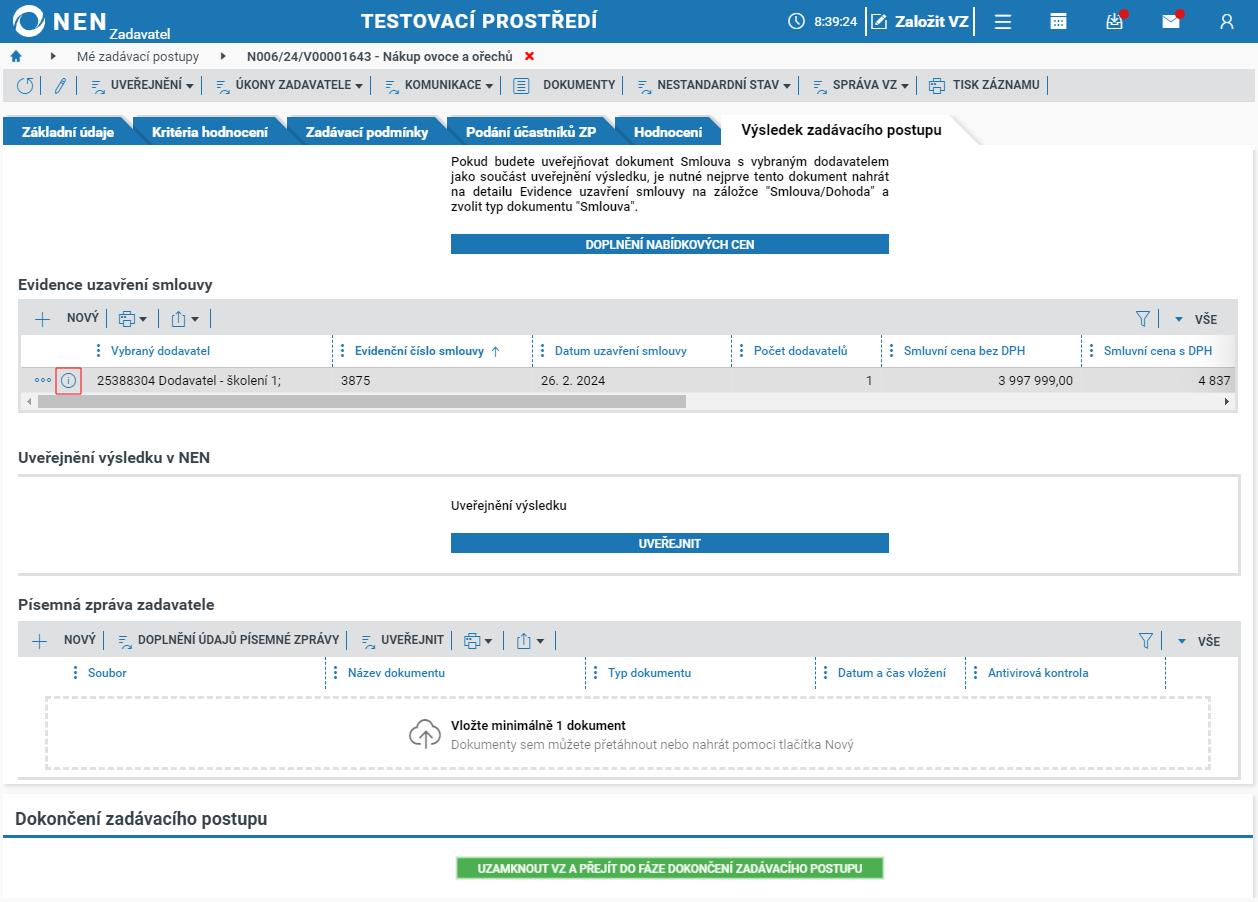
Task: Open print dropdown in Evidence uzavření smlouvy
Action: pyautogui.click(x=132, y=319)
